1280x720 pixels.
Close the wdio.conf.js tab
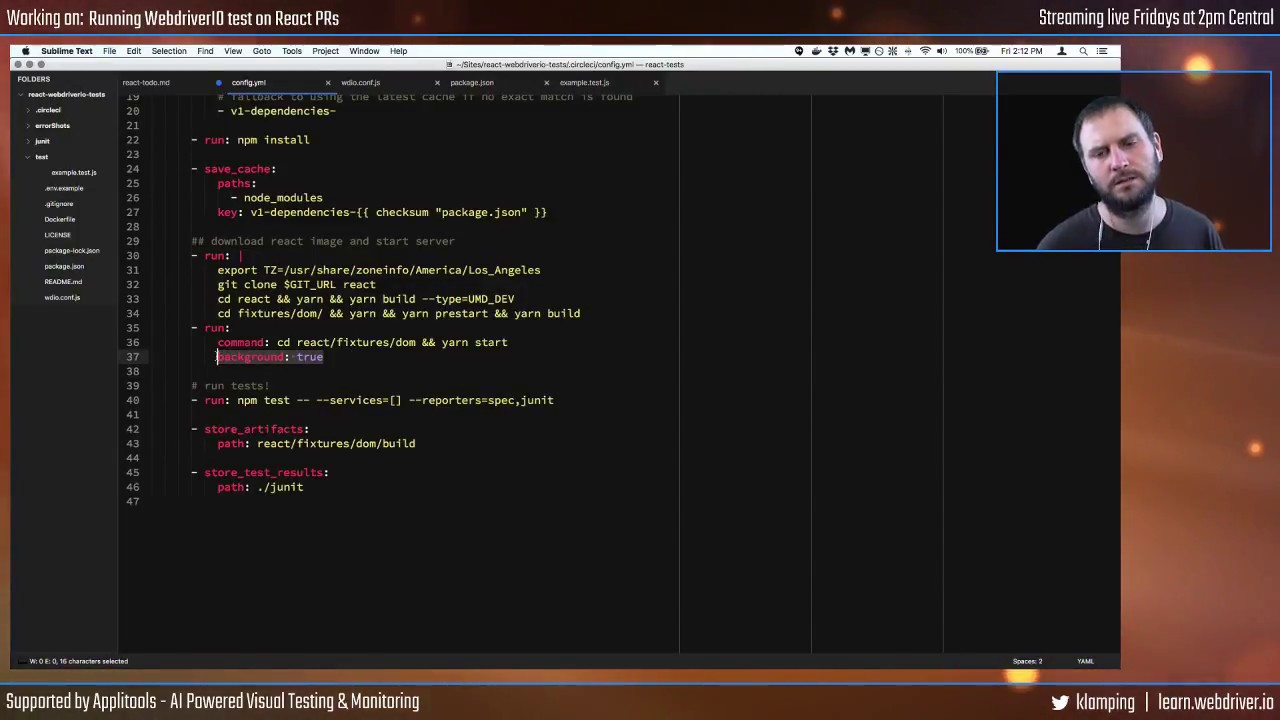[x=437, y=83]
